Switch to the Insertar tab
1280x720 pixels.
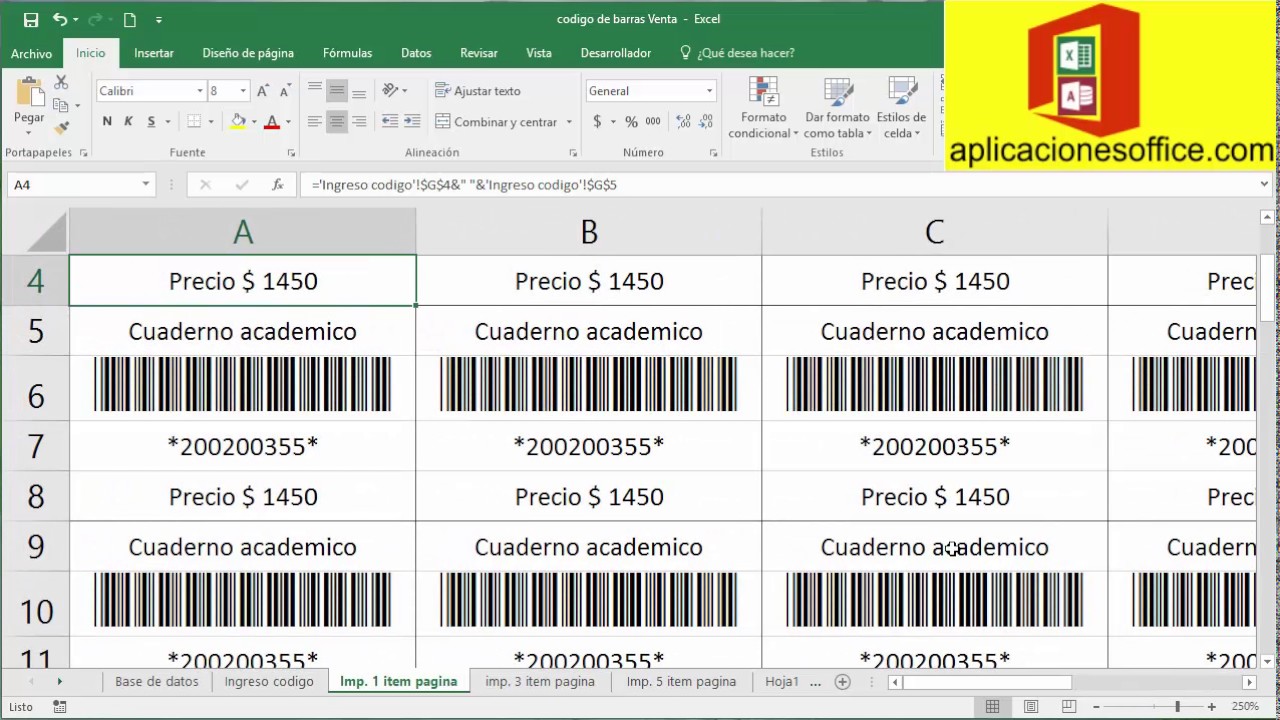point(154,53)
